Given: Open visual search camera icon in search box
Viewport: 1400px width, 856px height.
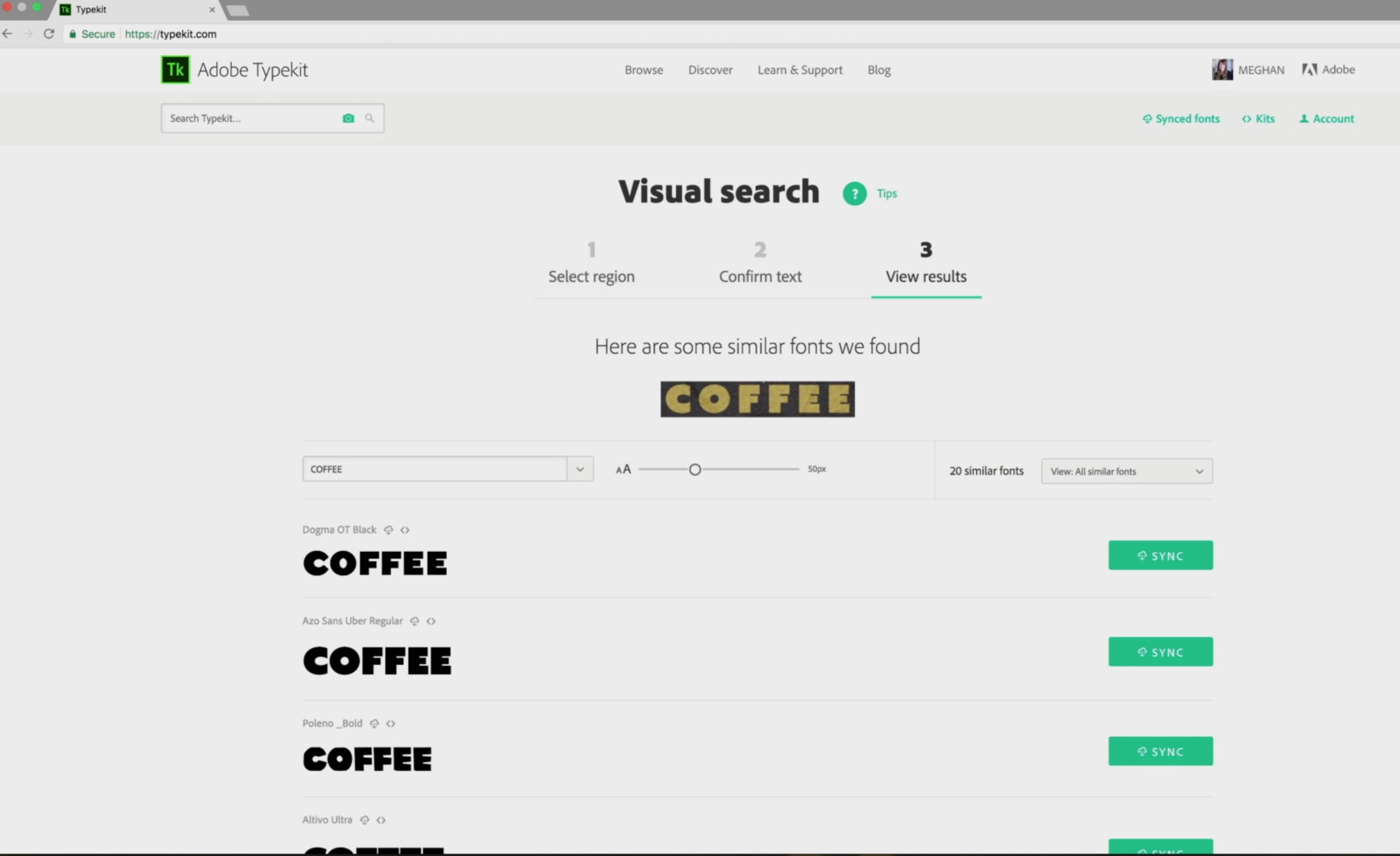Looking at the screenshot, I should coord(348,118).
